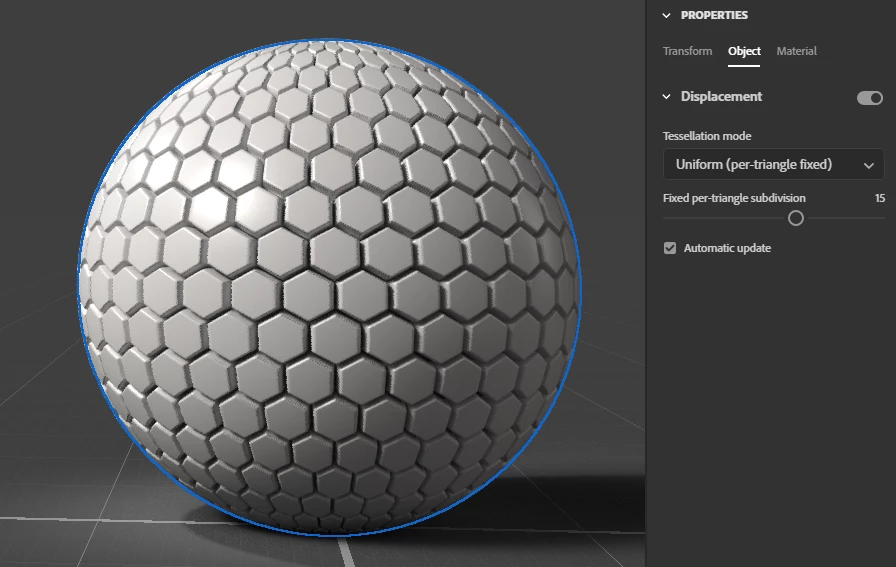896x567 pixels.
Task: Click the per-triangle subdivision slider handle
Action: [x=795, y=218]
